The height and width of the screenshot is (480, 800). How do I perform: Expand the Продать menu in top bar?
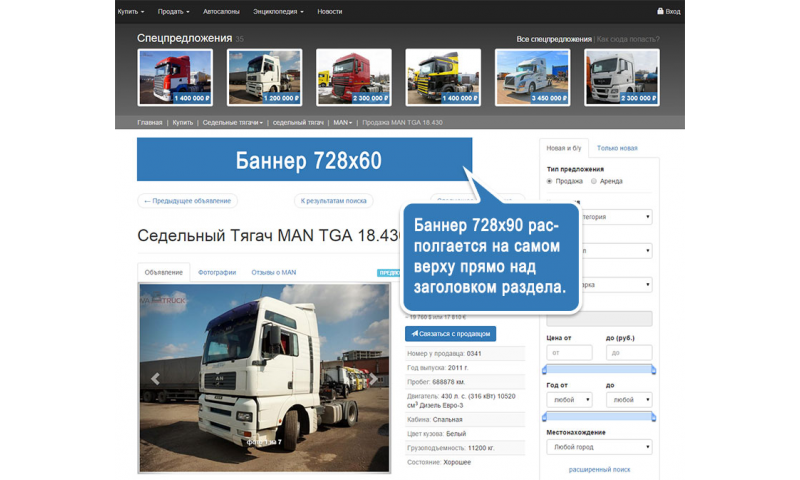tap(173, 11)
